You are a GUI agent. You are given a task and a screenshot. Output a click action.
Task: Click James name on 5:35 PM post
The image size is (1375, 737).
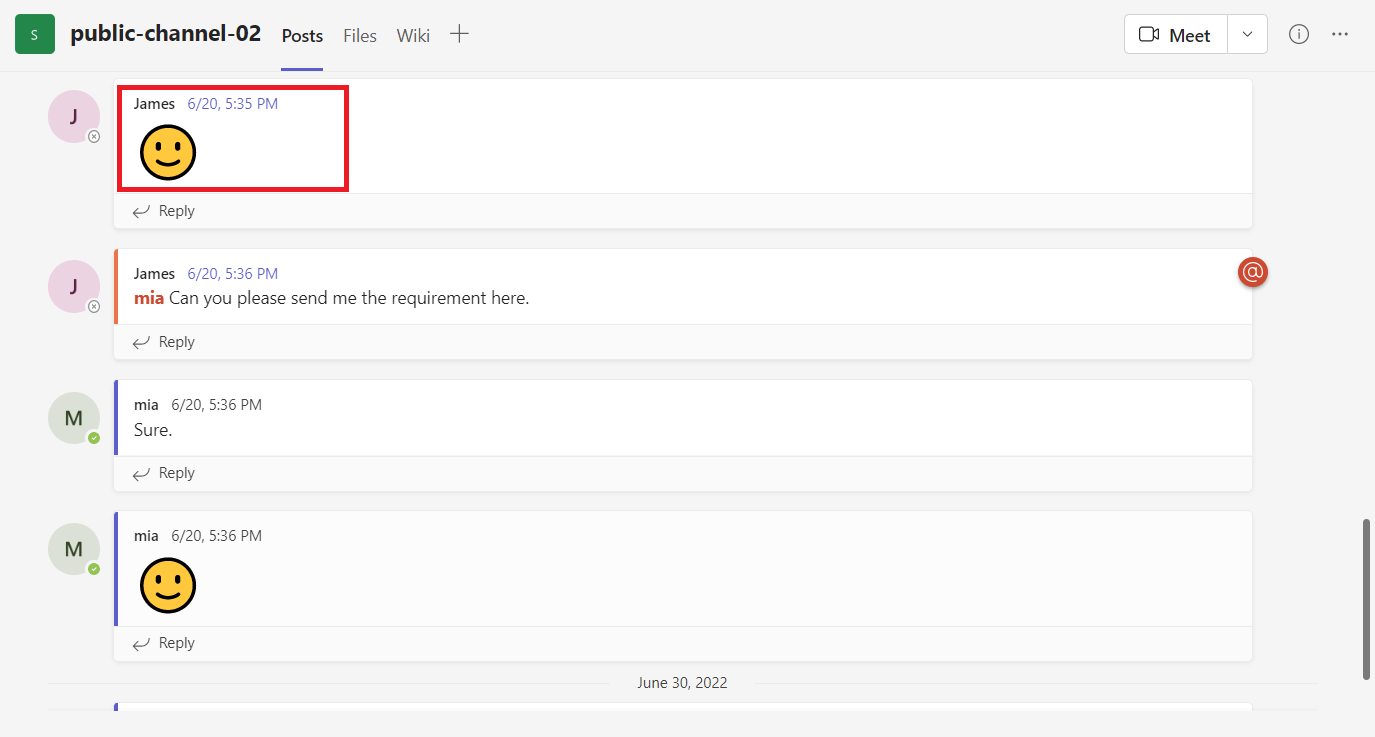click(154, 103)
